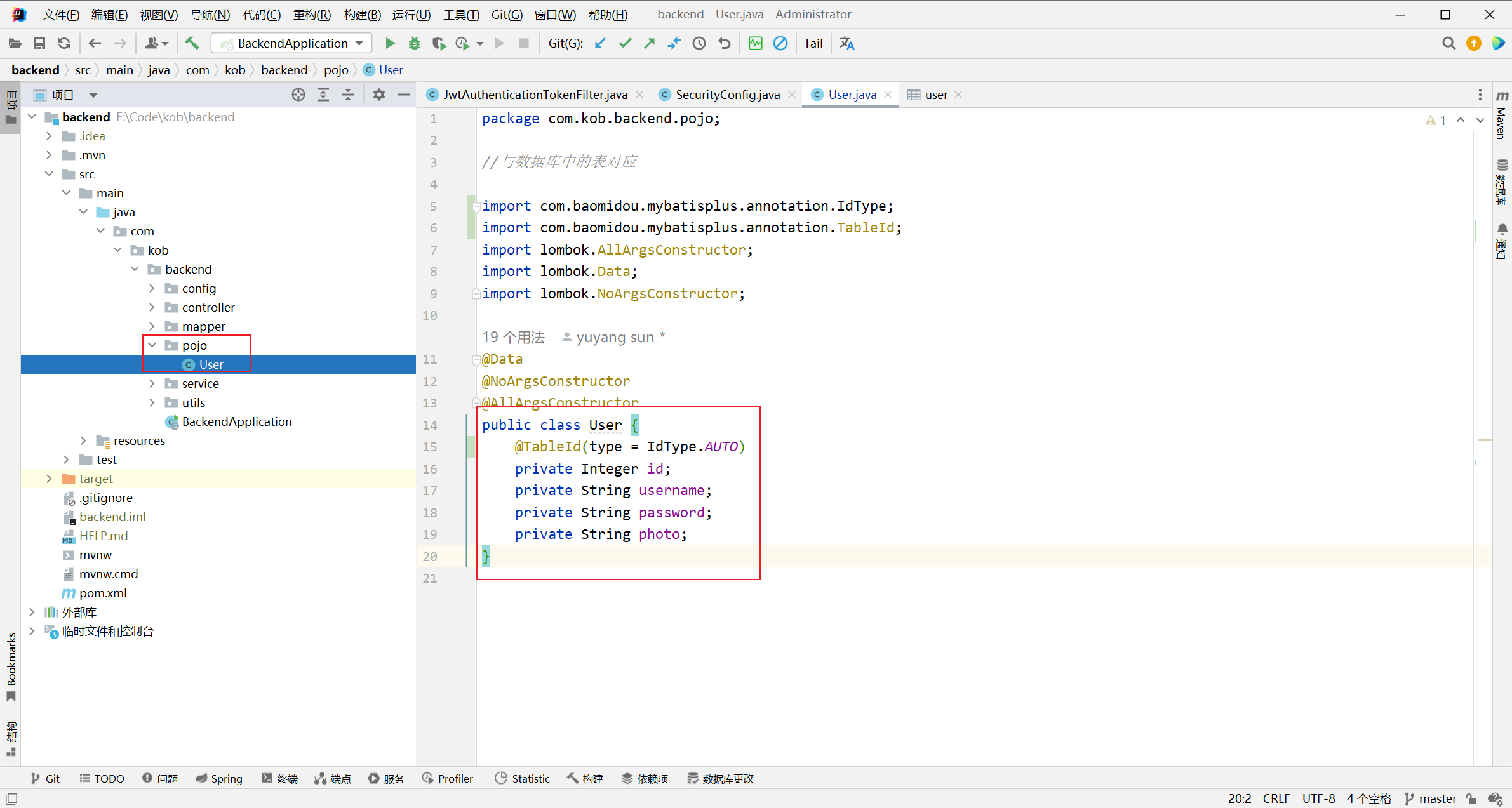
Task: Open project panel settings gear
Action: tap(379, 95)
